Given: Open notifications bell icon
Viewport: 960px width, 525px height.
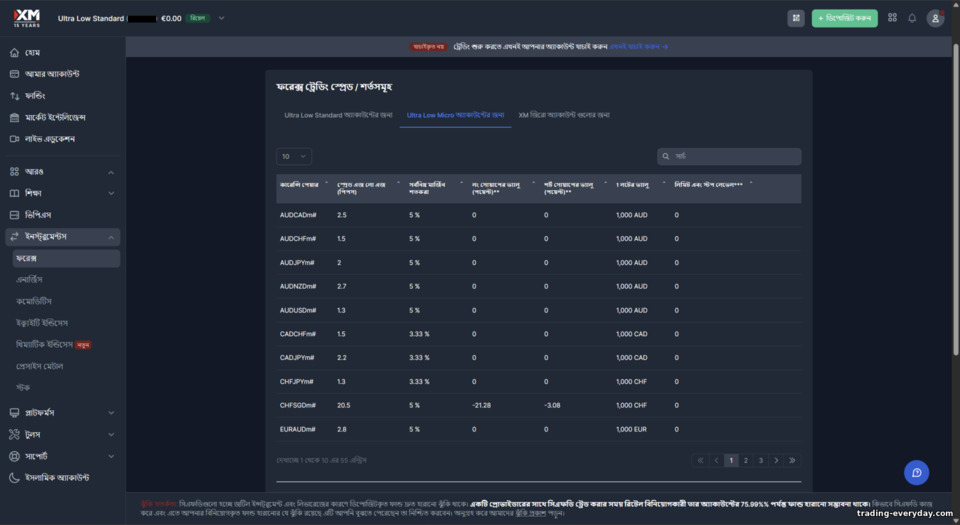Looking at the screenshot, I should tap(912, 18).
